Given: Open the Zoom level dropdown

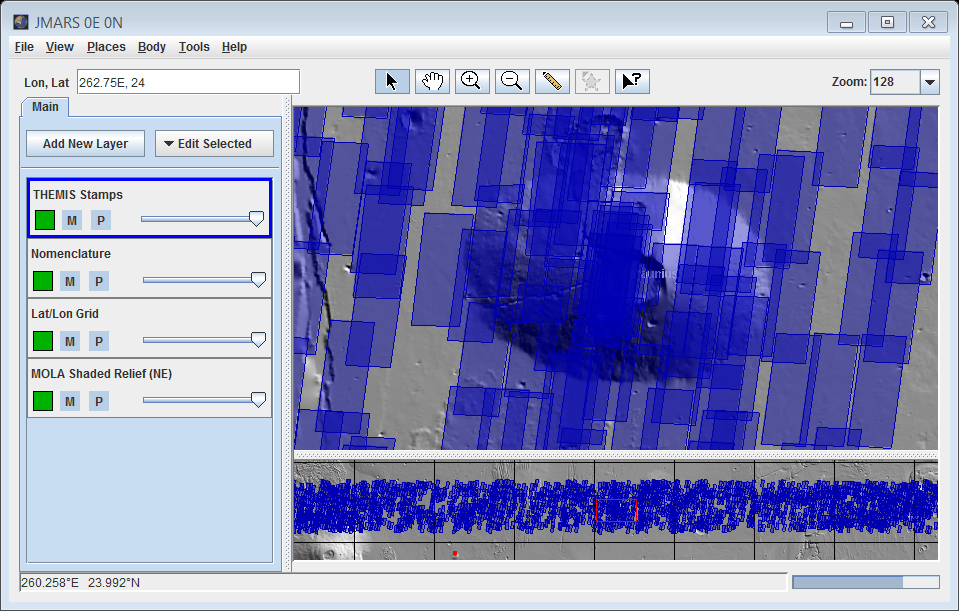Looking at the screenshot, I should (x=929, y=82).
